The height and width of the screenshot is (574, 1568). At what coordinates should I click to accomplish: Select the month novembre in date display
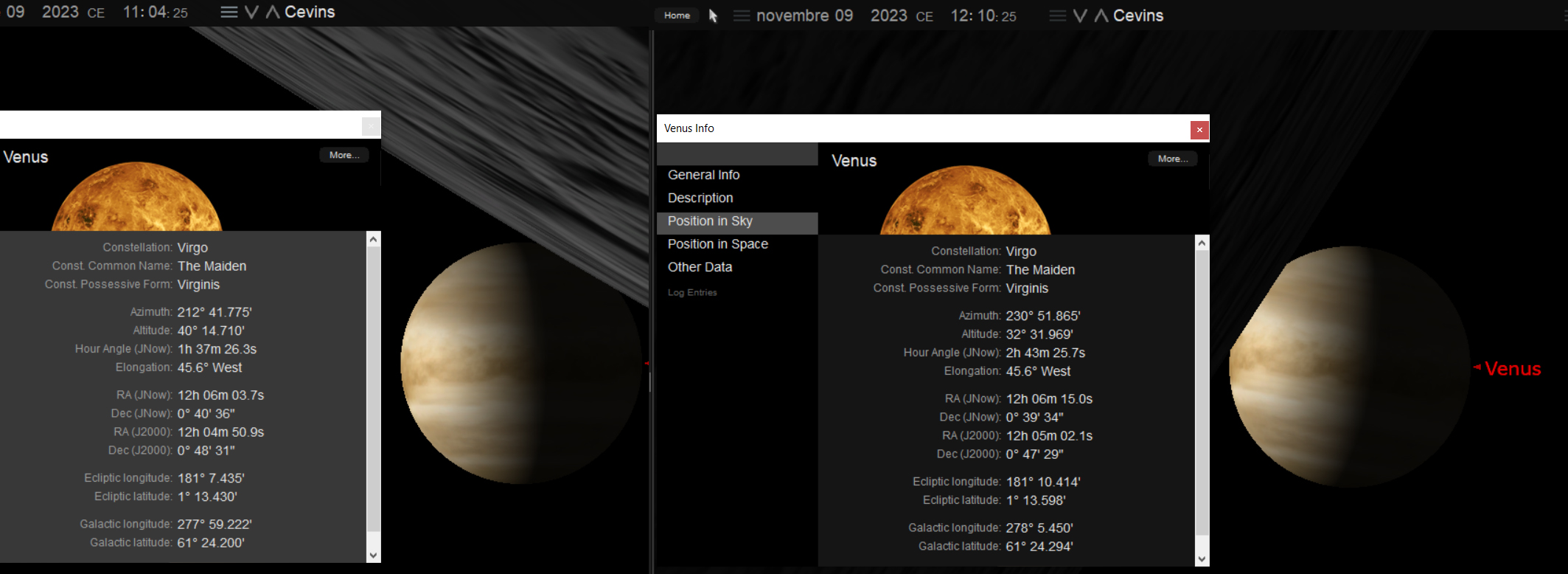click(792, 15)
